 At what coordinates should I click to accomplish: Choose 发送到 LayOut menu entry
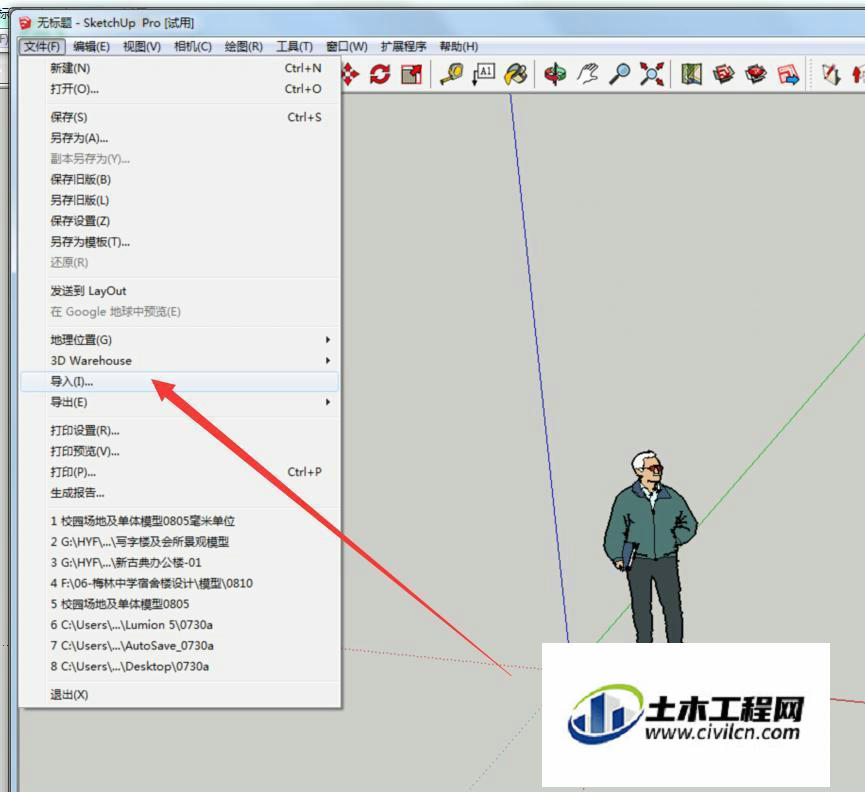point(179,291)
